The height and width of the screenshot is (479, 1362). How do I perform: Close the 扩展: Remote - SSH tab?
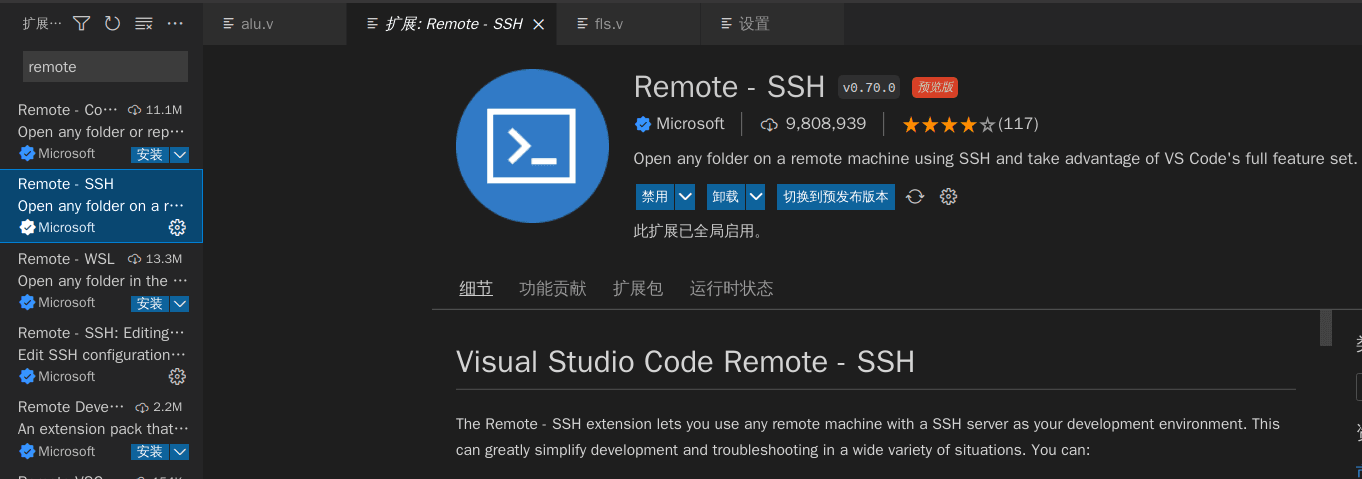[x=538, y=24]
